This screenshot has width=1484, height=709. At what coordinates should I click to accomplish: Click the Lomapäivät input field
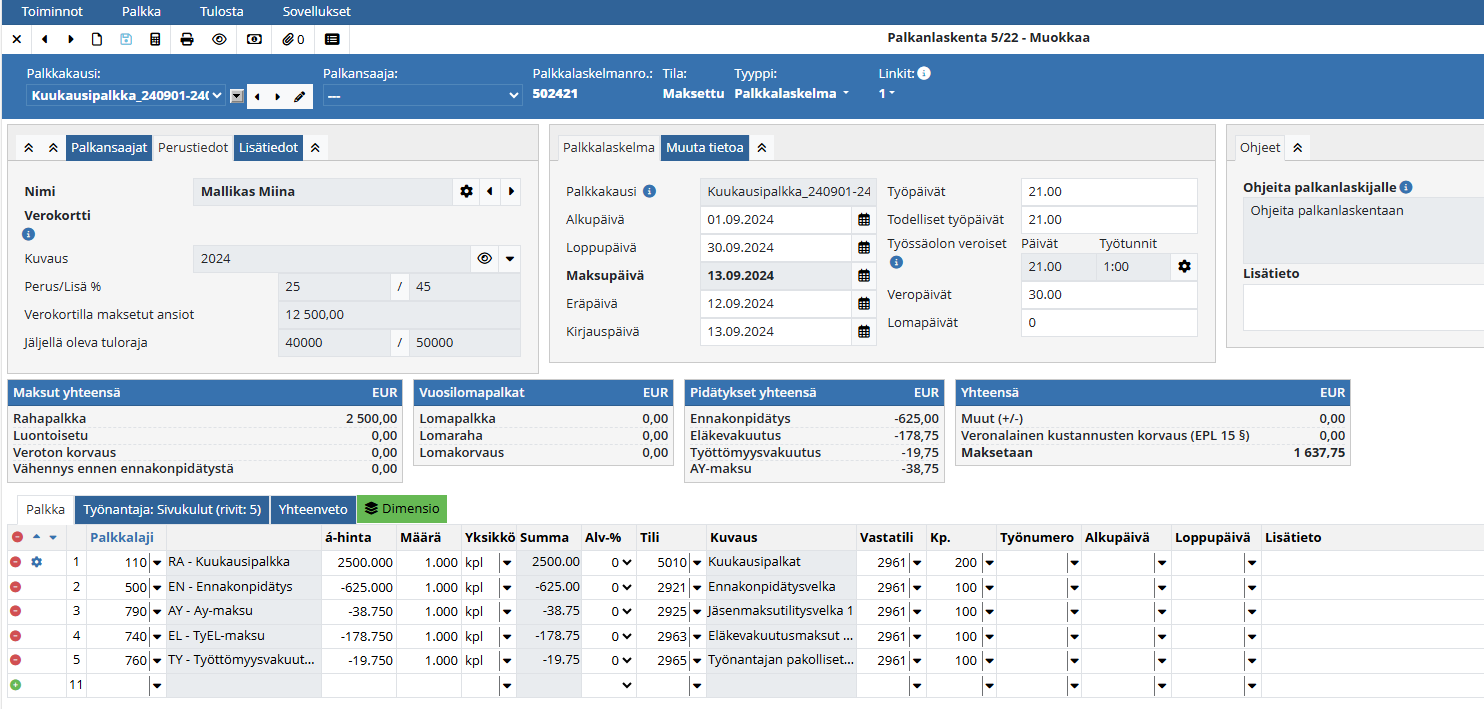pos(1108,323)
